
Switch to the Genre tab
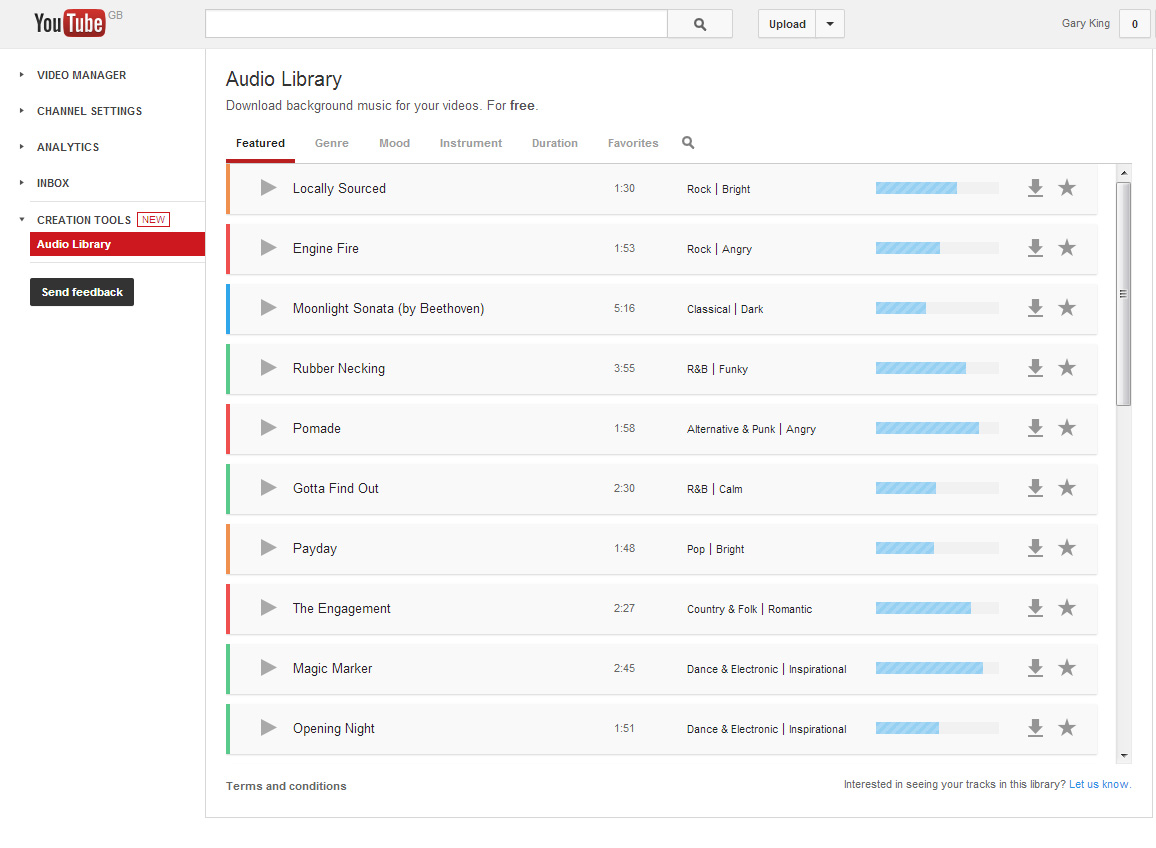click(332, 143)
